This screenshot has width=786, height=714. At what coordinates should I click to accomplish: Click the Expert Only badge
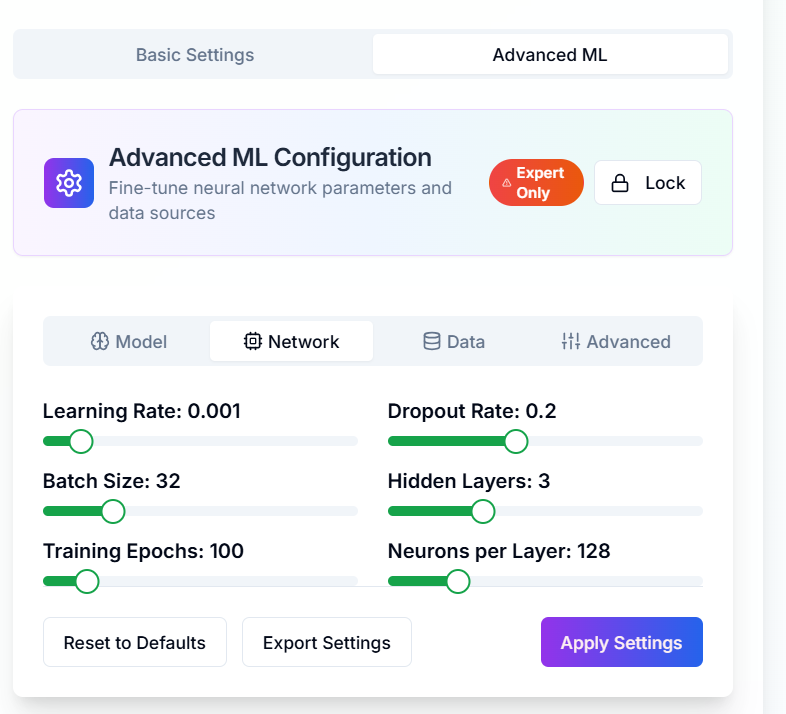[x=536, y=183]
